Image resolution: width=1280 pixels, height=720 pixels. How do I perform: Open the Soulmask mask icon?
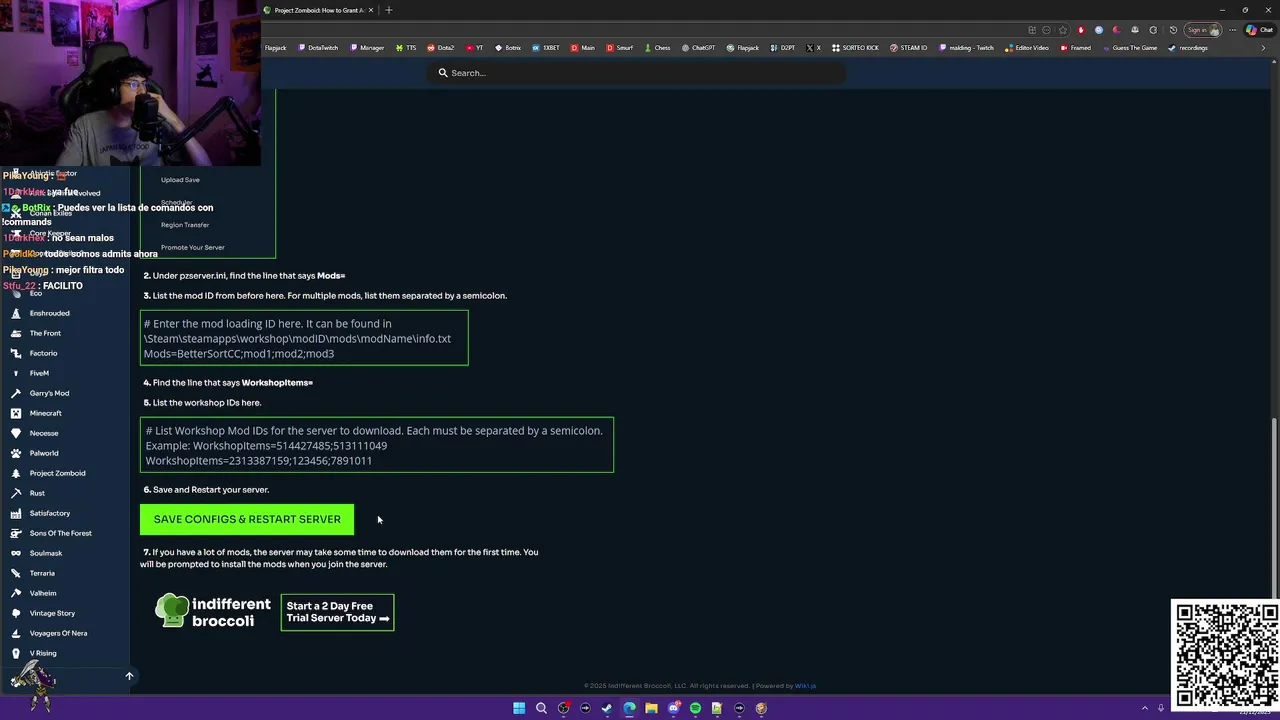16,553
